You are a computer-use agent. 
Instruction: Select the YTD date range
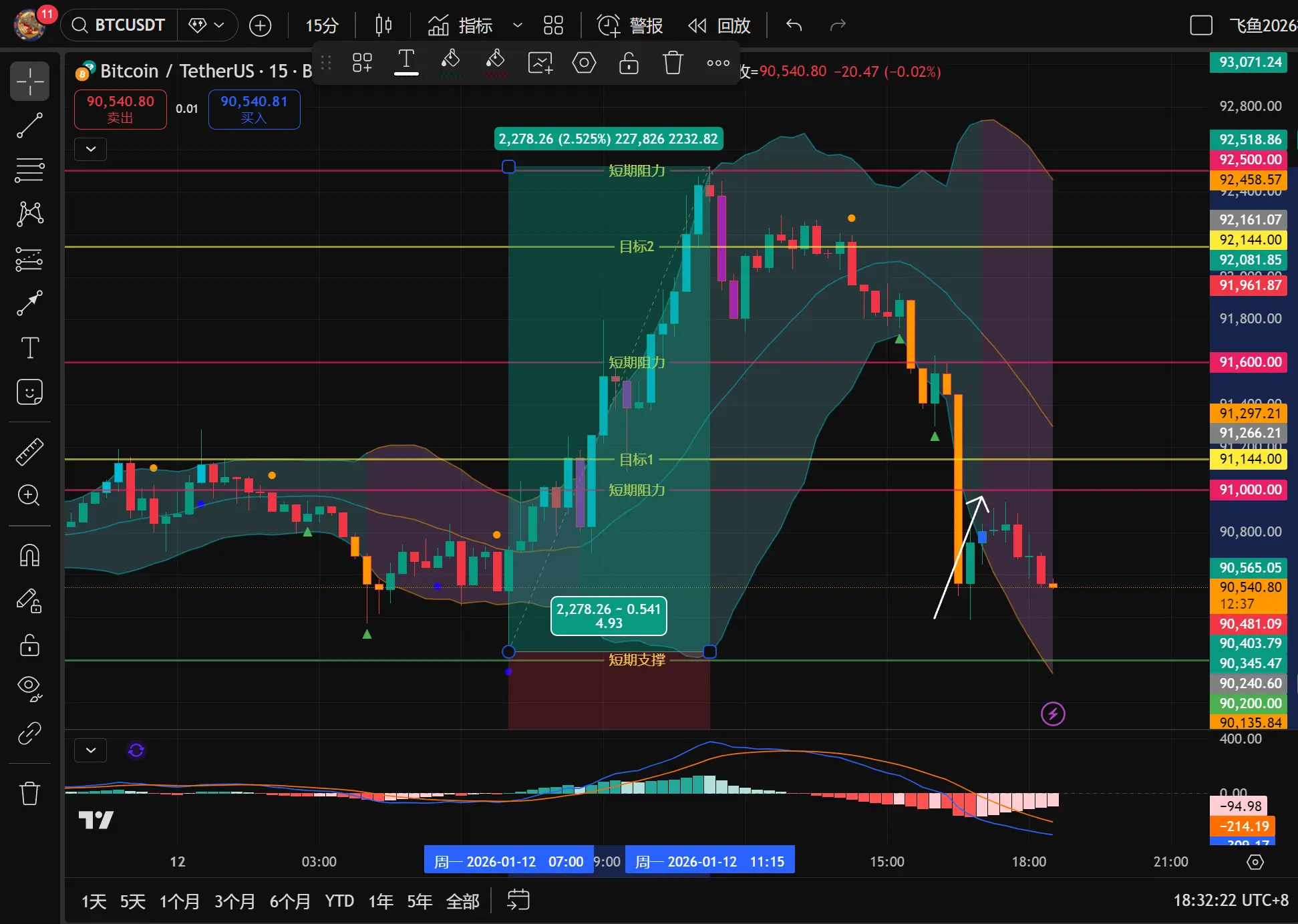click(x=339, y=901)
